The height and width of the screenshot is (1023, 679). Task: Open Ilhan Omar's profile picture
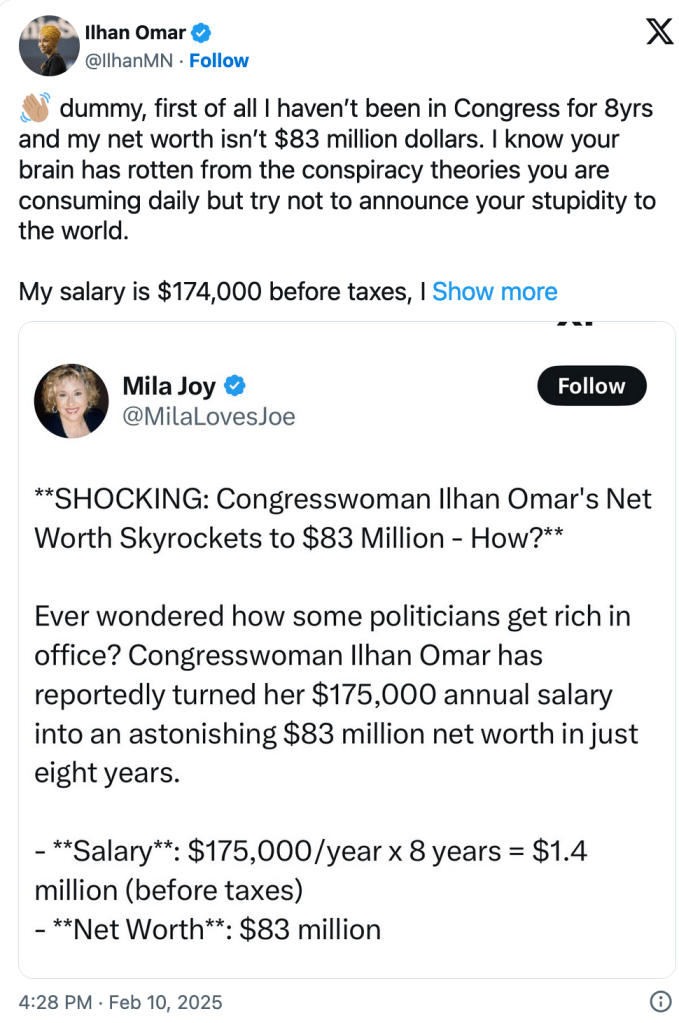click(x=48, y=46)
